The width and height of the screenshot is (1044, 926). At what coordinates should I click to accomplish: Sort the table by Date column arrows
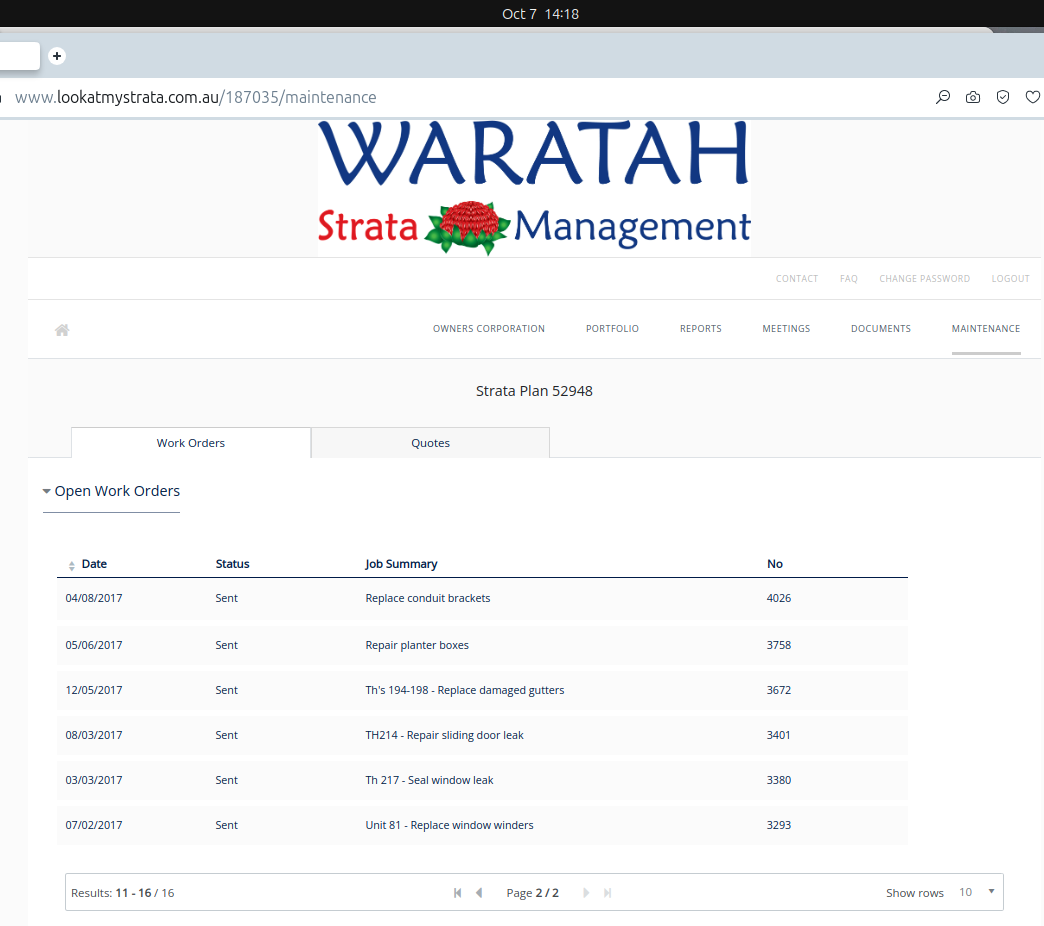[71, 565]
